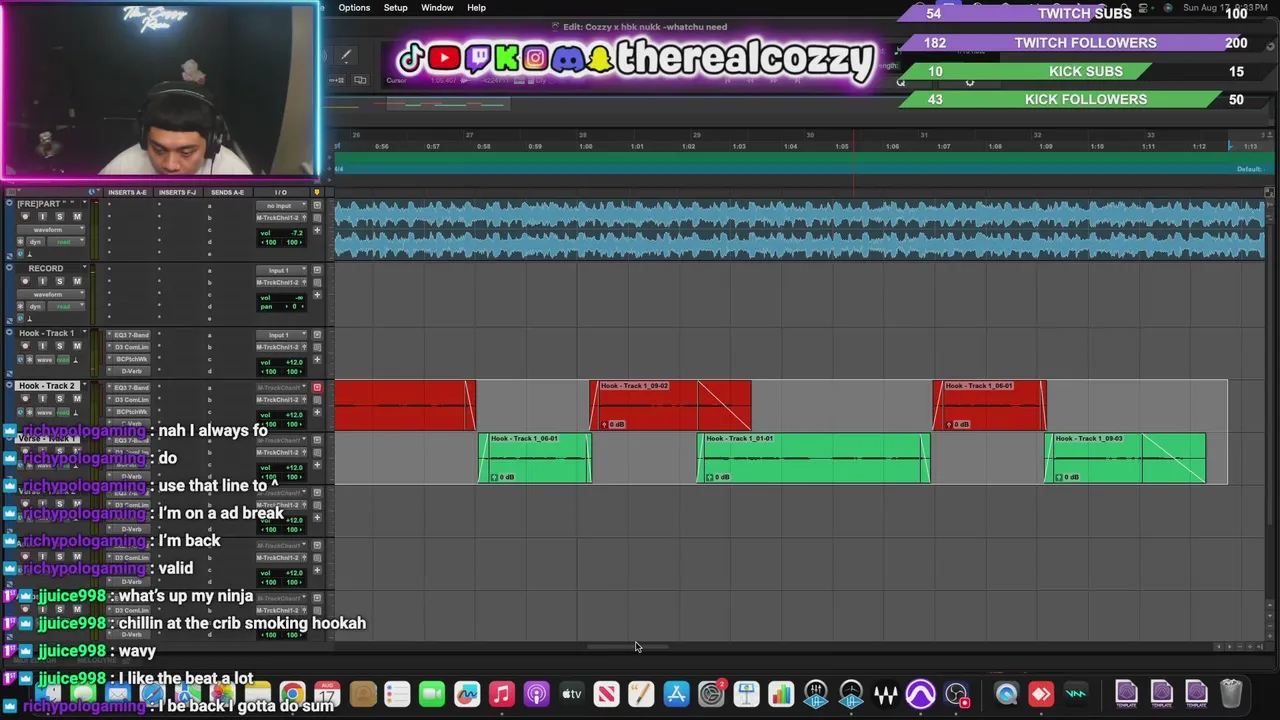Open Google Chrome from the dock
The image size is (1280, 720).
pyautogui.click(x=292, y=693)
